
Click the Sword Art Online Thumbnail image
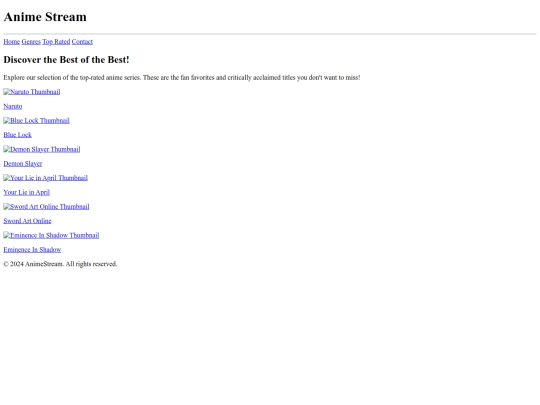point(46,207)
